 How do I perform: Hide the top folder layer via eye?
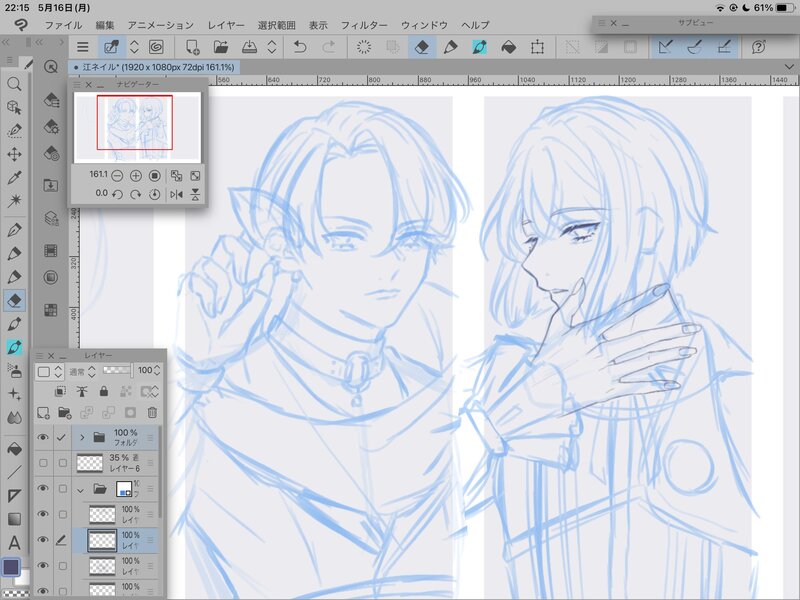[43, 437]
